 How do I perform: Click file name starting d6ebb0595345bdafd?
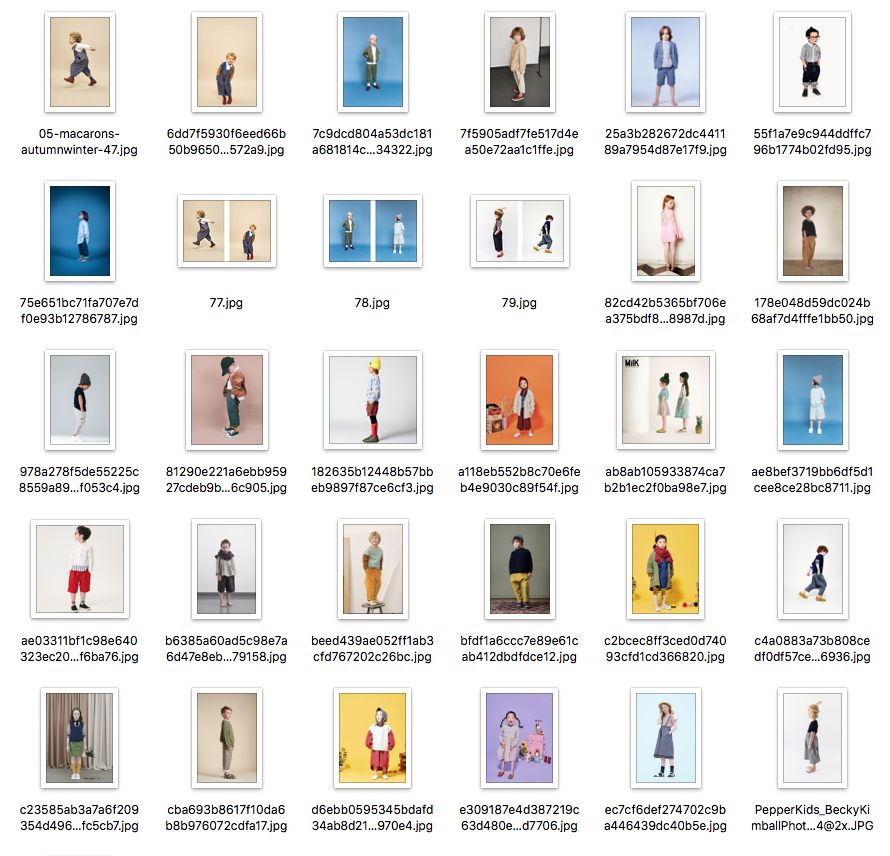372,817
